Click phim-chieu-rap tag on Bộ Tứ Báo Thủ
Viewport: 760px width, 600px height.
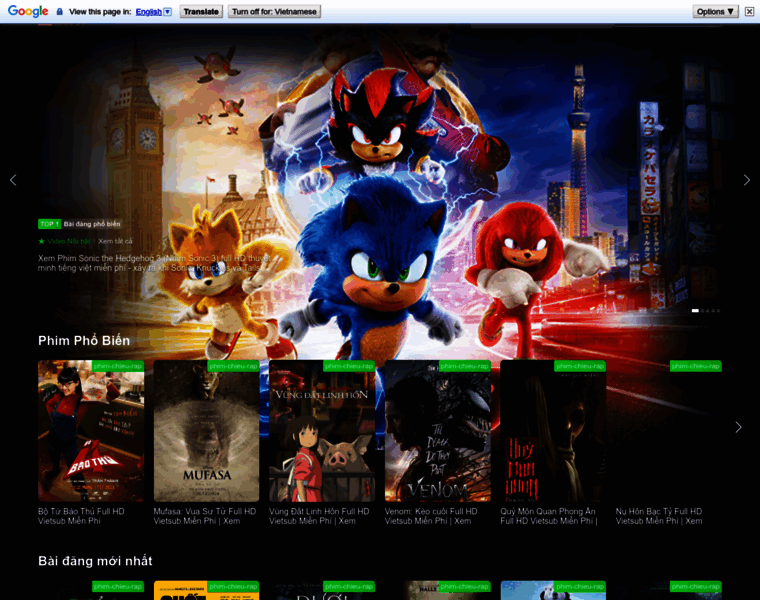118,366
